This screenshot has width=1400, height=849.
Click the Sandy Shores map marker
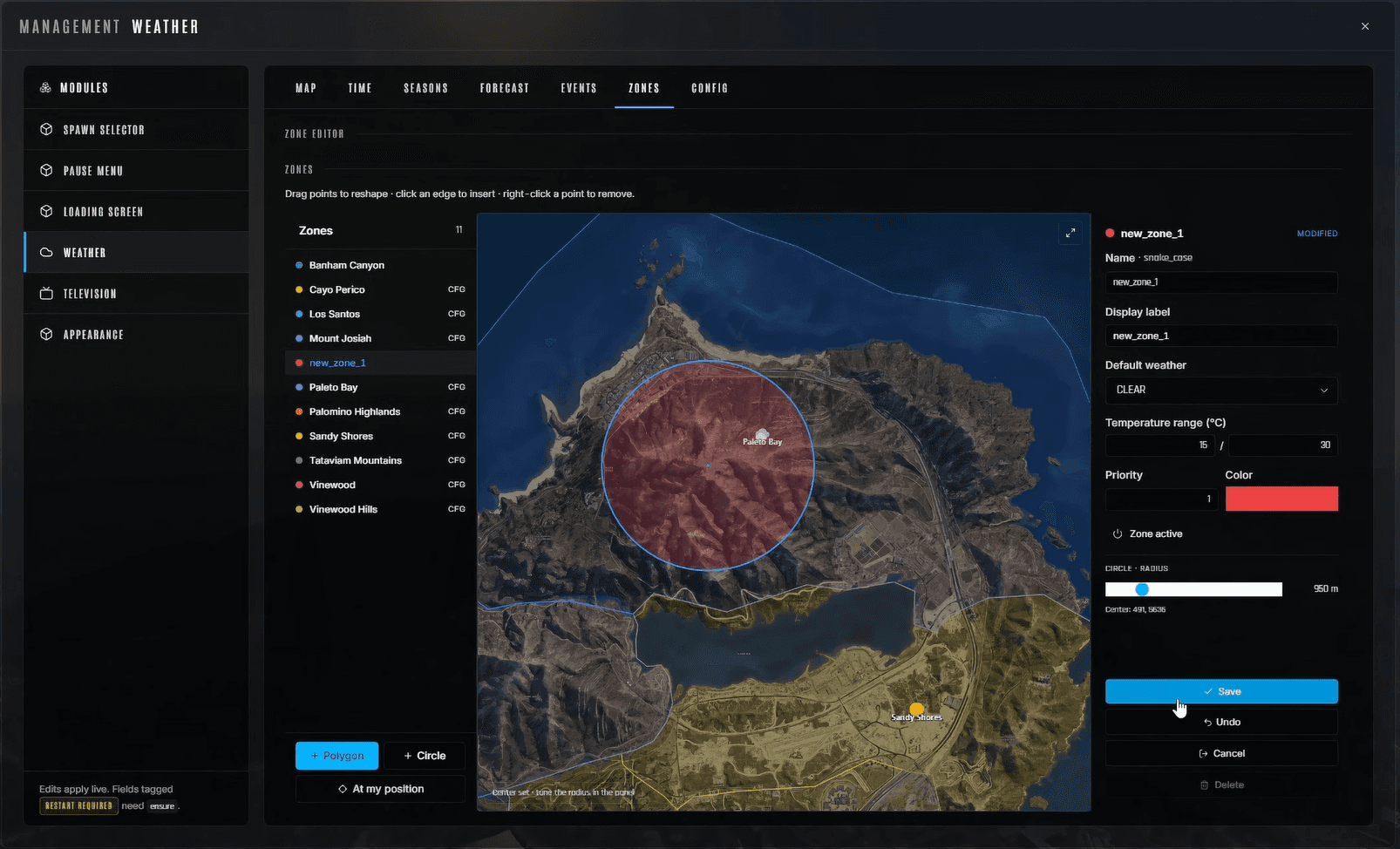[916, 710]
